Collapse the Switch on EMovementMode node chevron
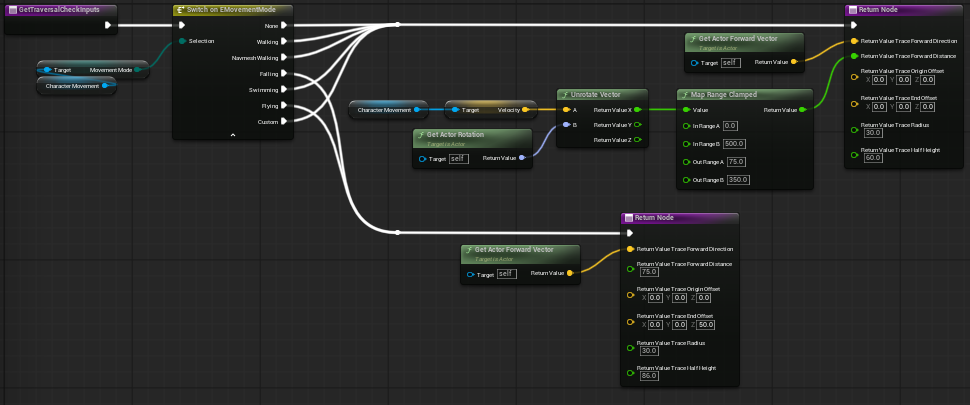970x405 pixels. click(x=233, y=134)
